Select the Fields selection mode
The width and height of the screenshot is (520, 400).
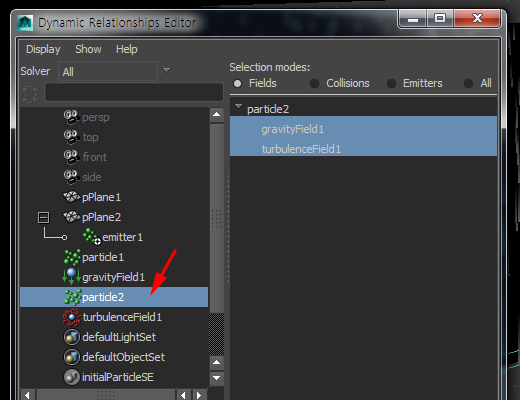pyautogui.click(x=237, y=83)
